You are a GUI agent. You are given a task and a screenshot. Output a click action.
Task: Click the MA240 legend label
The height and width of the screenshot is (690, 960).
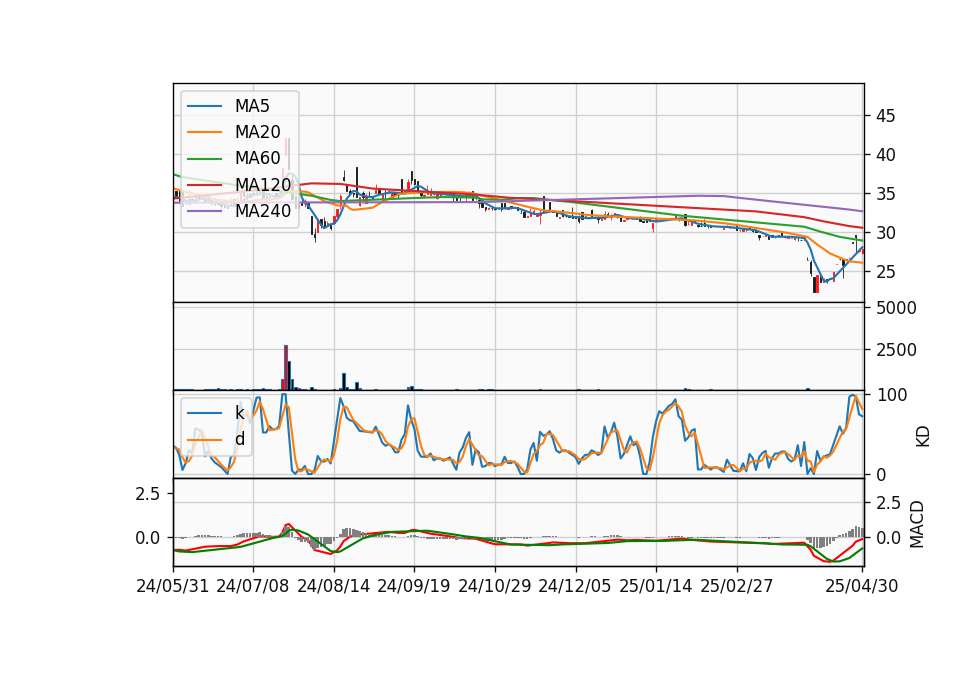click(x=263, y=211)
